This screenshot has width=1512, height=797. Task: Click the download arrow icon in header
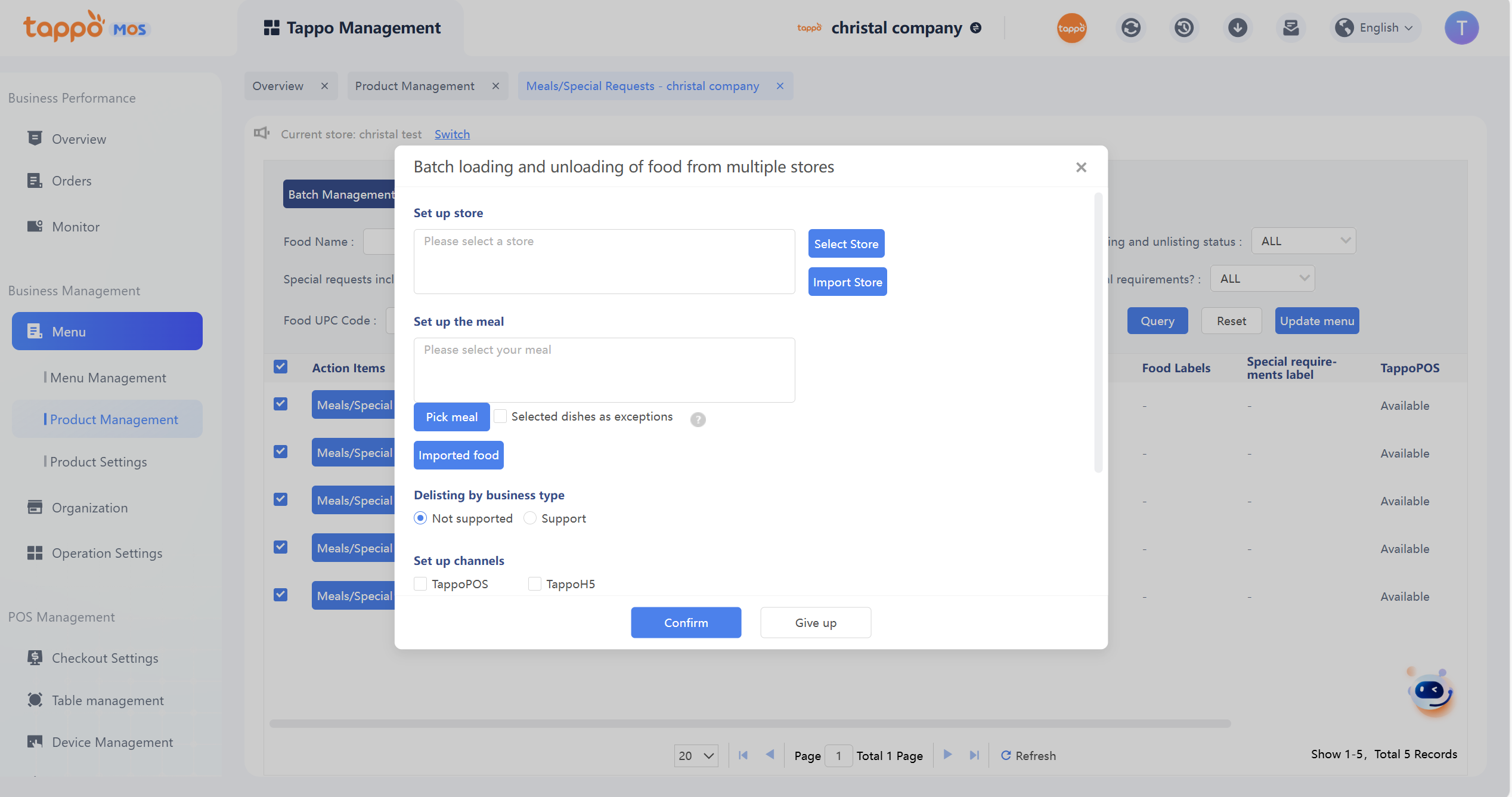1237,28
